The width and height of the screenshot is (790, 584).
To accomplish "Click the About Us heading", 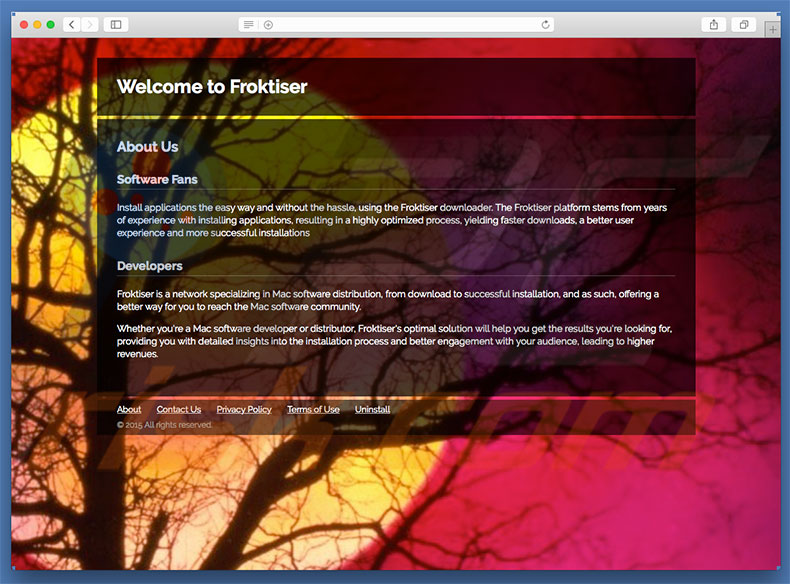I will coord(147,147).
